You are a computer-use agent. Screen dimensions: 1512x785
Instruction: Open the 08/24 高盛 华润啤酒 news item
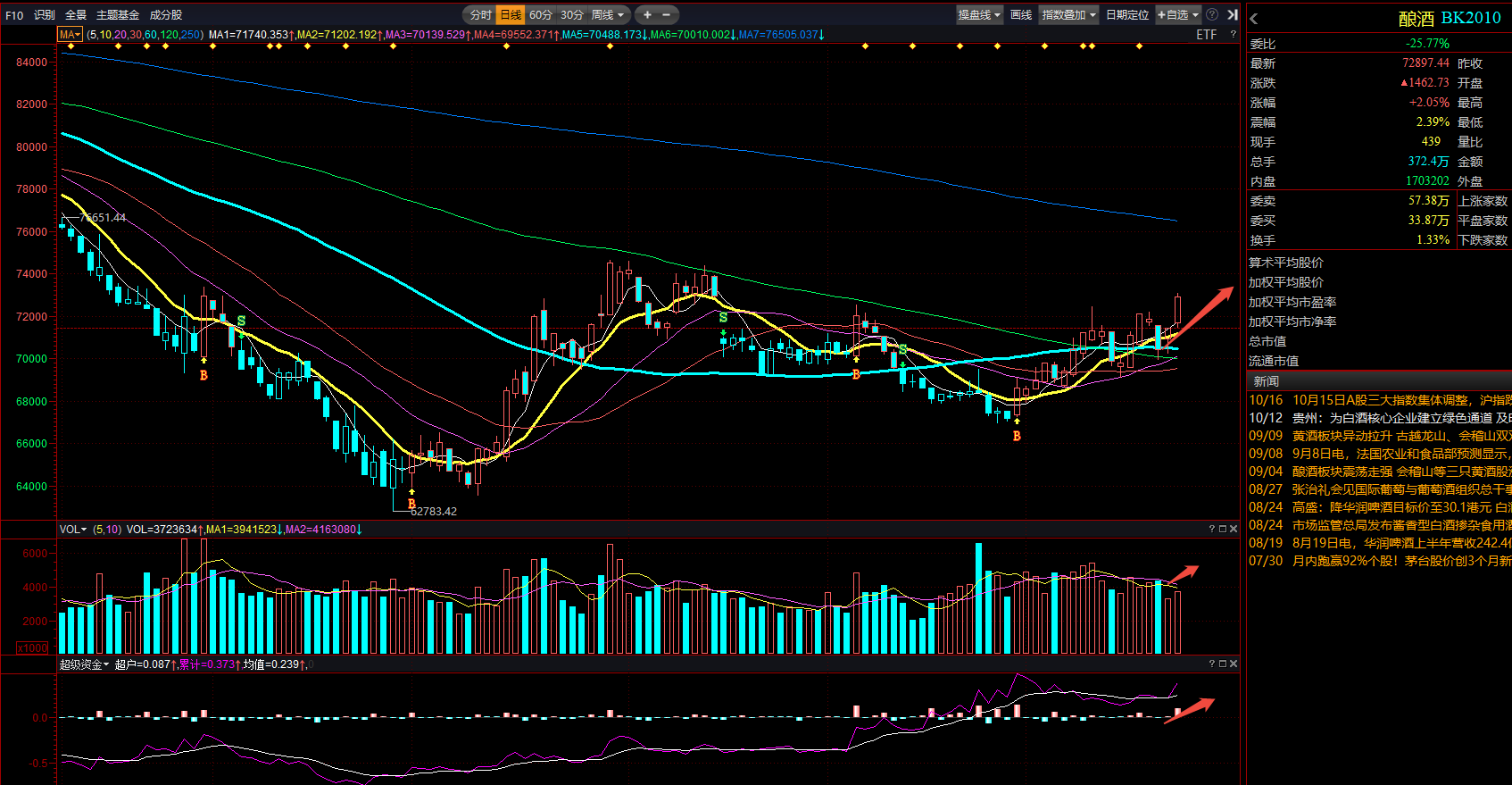1380,507
